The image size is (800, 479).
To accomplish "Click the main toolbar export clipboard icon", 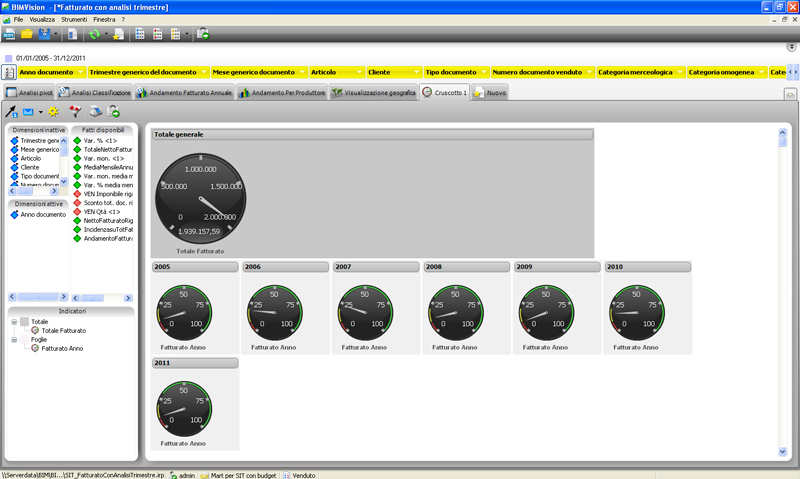I will (203, 34).
